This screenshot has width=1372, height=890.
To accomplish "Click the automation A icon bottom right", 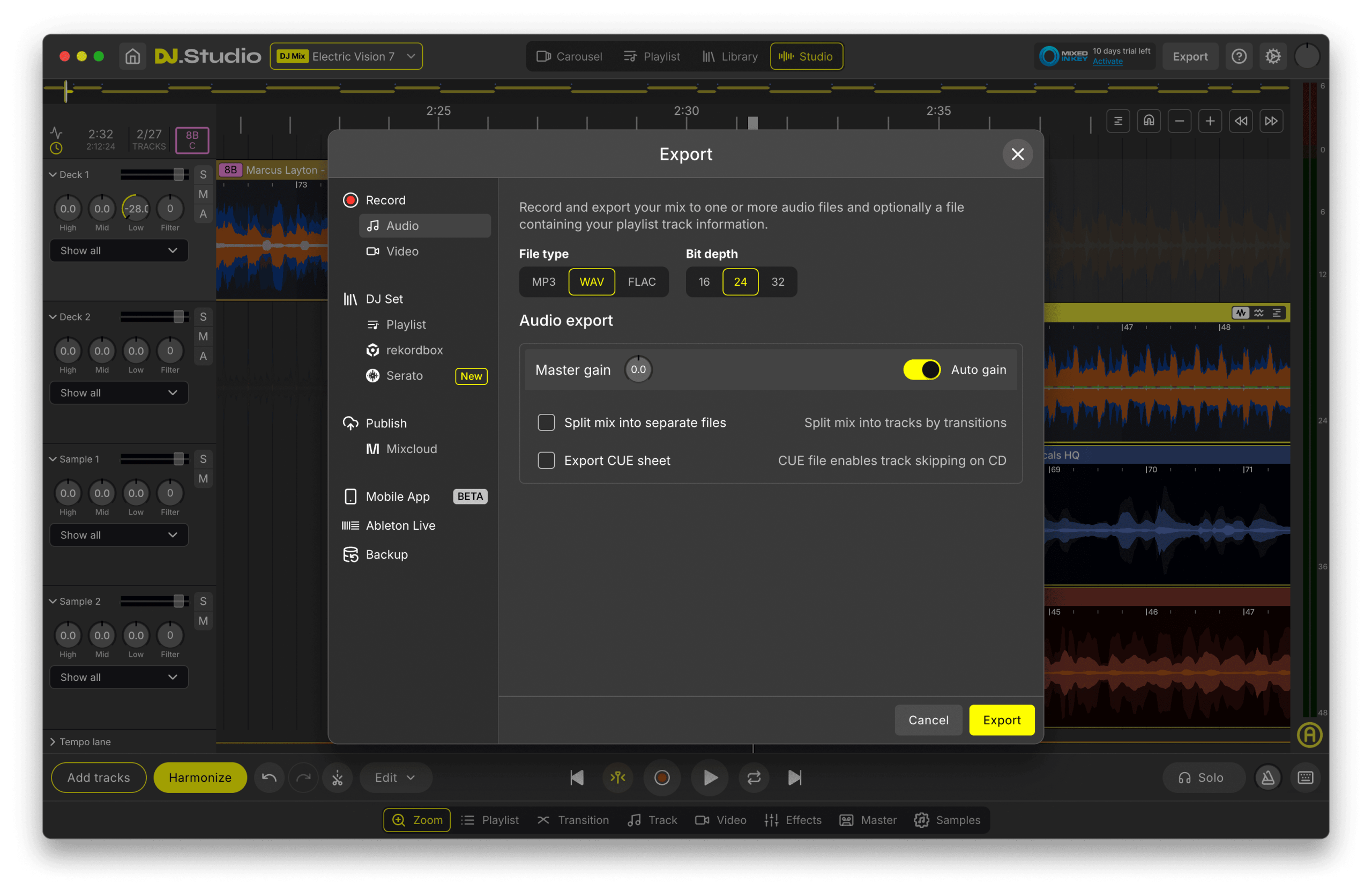I will (1309, 735).
